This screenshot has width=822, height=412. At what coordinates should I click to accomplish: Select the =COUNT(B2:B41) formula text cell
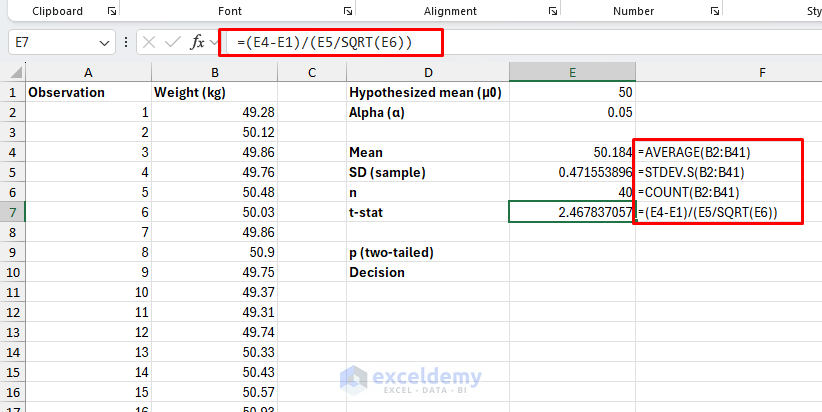click(729, 192)
